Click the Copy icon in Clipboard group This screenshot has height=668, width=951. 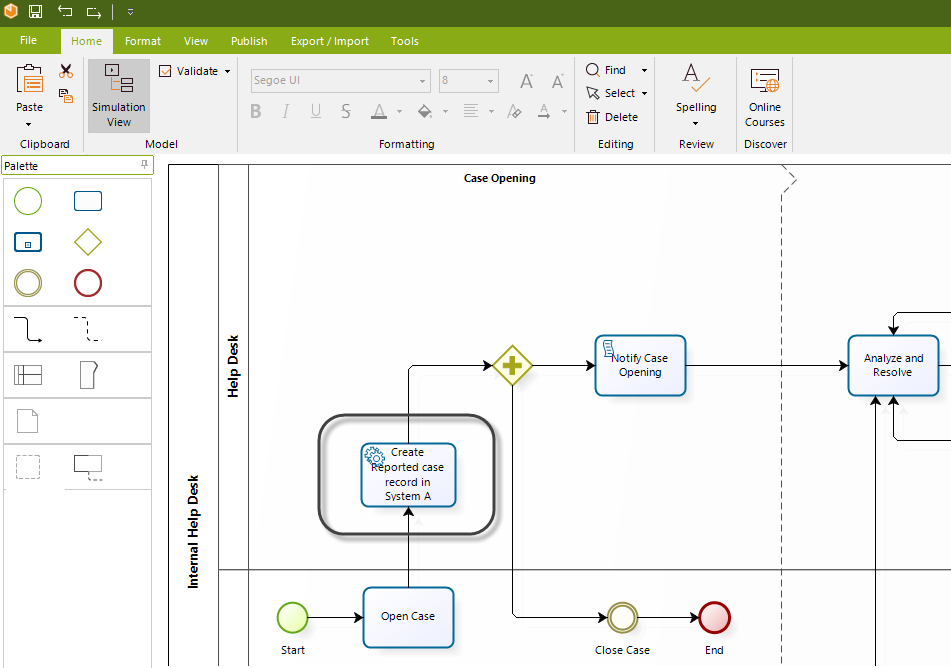[66, 95]
